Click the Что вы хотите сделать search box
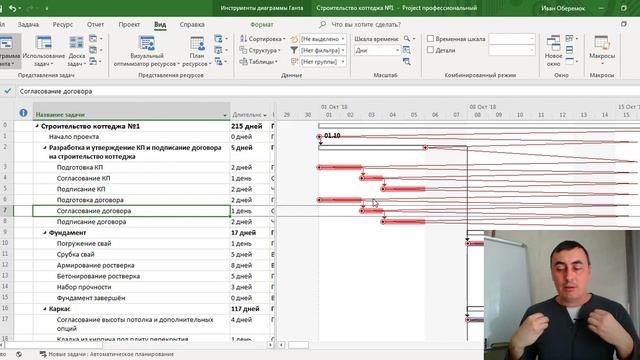 click(366, 24)
